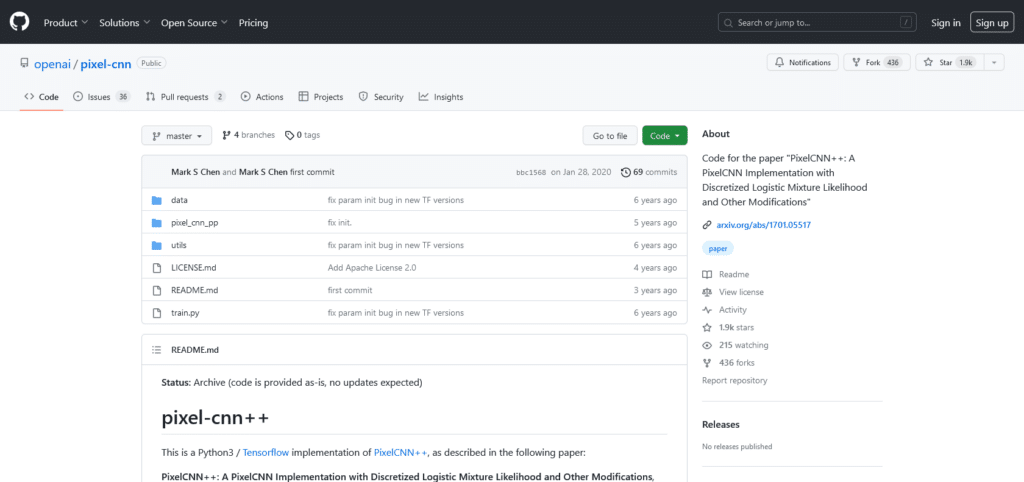Open the green Code dropdown
The height and width of the screenshot is (482, 1024).
664,136
